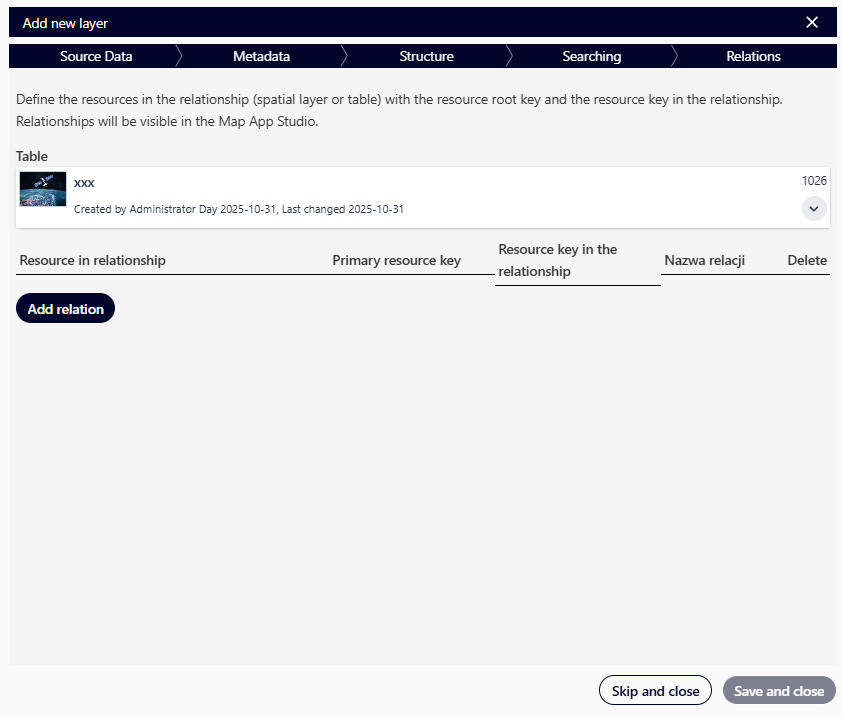Select the Relations step
The height and width of the screenshot is (717, 843).
pyautogui.click(x=753, y=56)
